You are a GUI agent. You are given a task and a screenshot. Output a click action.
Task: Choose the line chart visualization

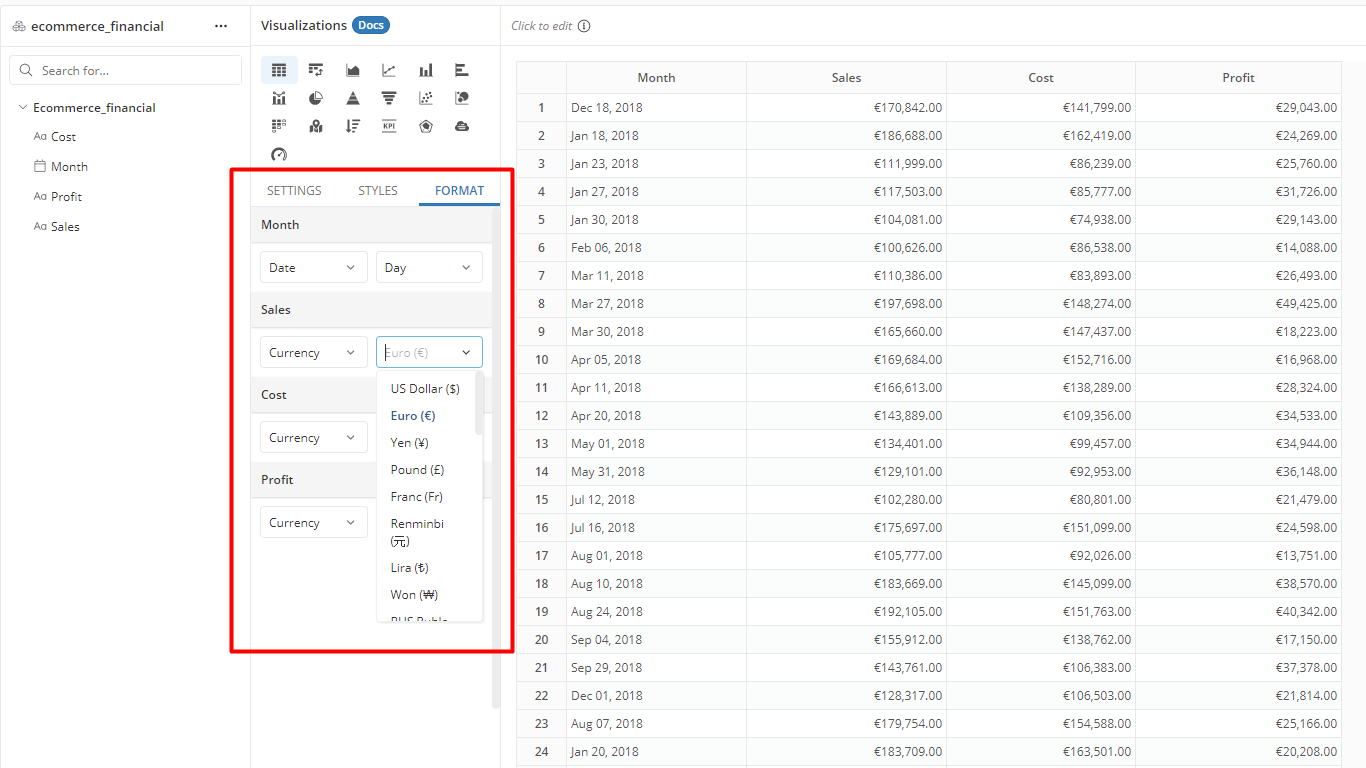pos(389,69)
